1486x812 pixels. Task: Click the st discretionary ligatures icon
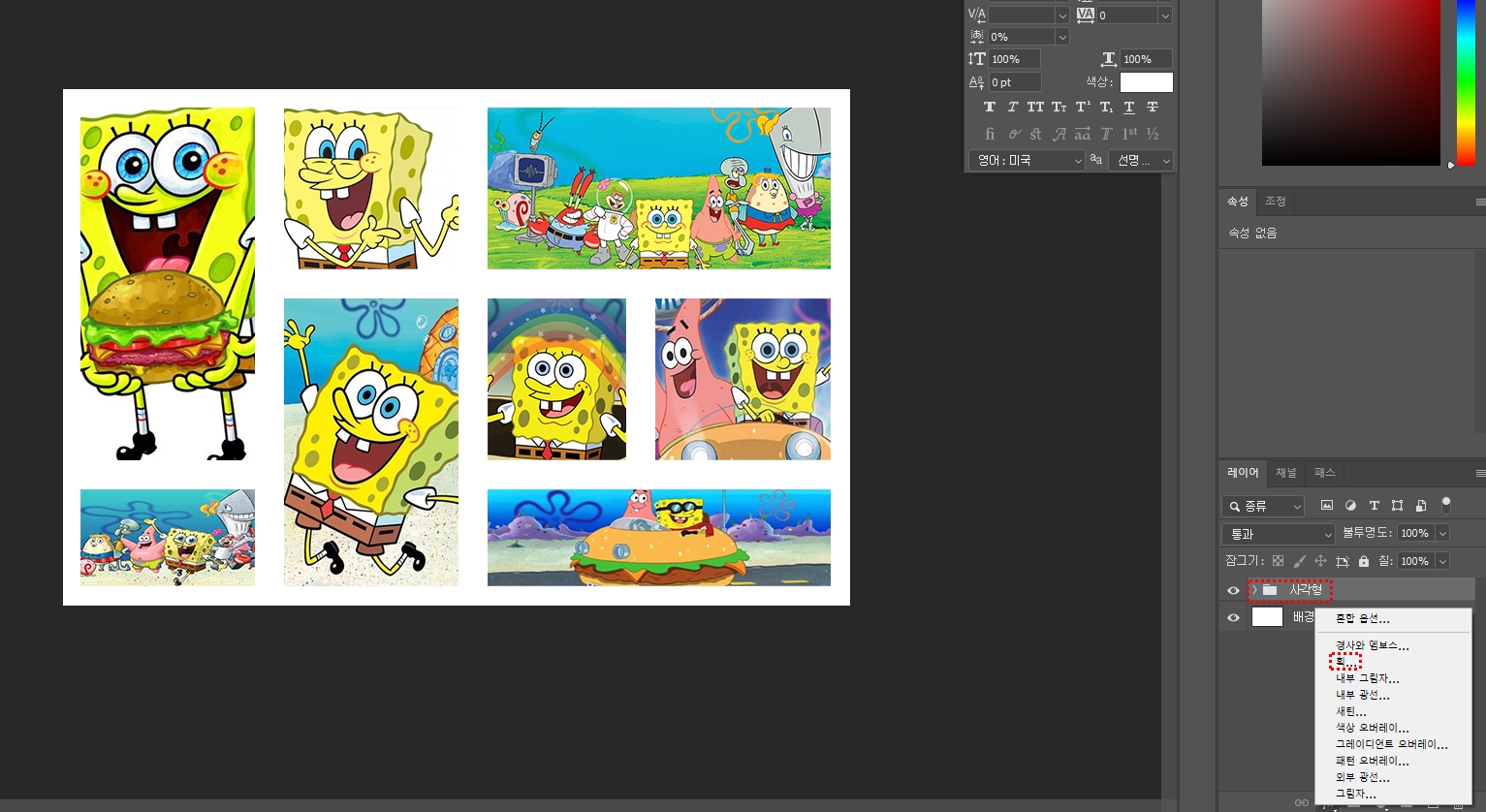point(1036,134)
